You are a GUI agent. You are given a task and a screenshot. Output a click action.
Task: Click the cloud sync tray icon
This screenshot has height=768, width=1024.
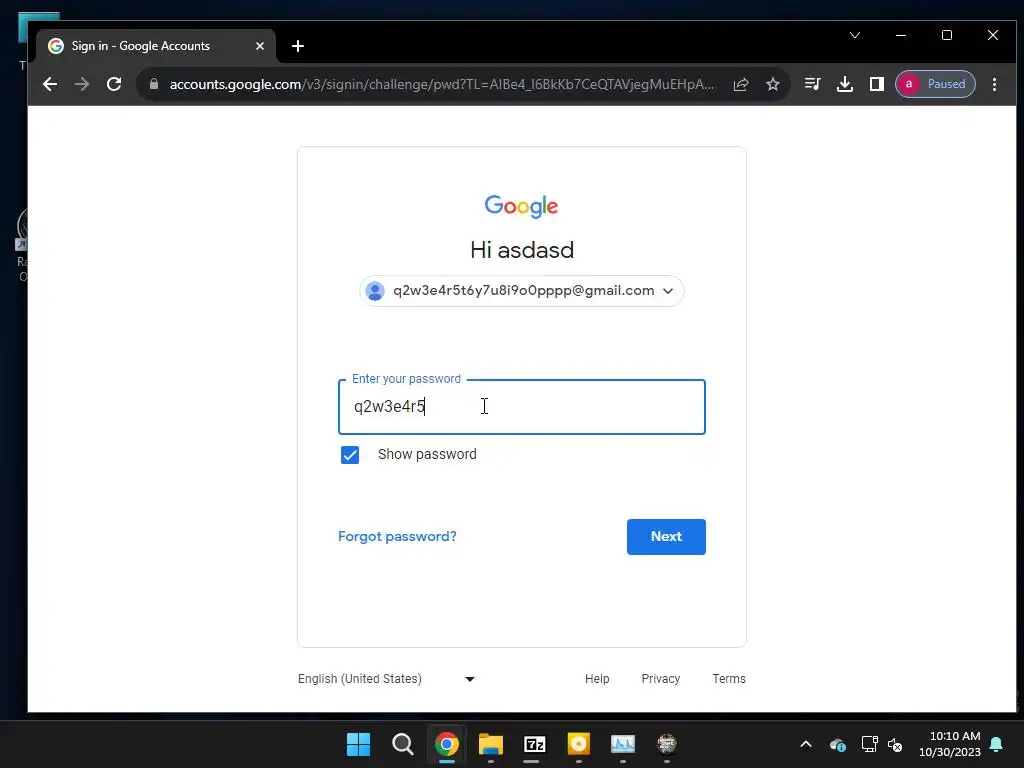point(837,744)
